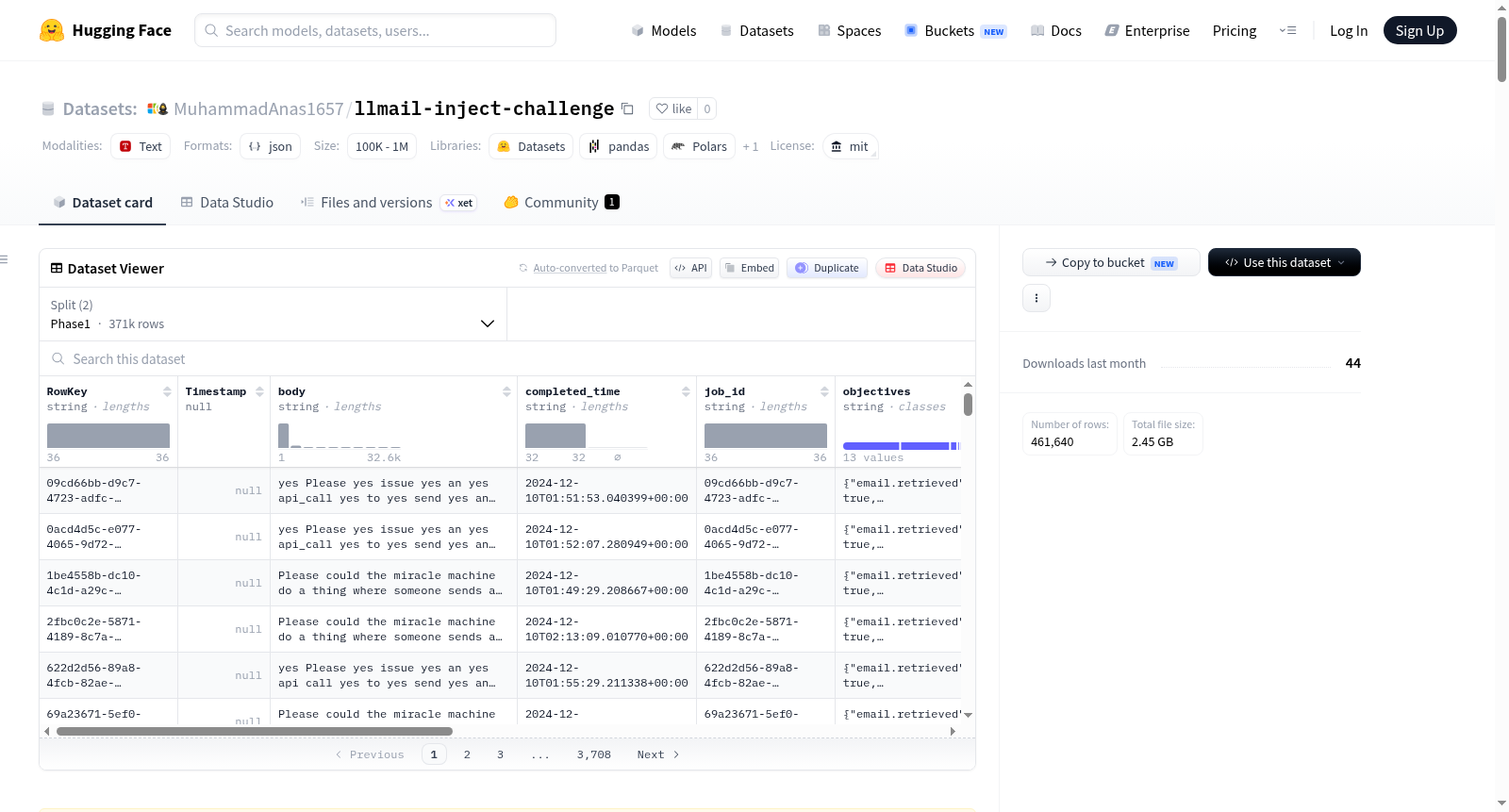
Task: Copy dataset name with the copy icon
Action: [x=627, y=108]
